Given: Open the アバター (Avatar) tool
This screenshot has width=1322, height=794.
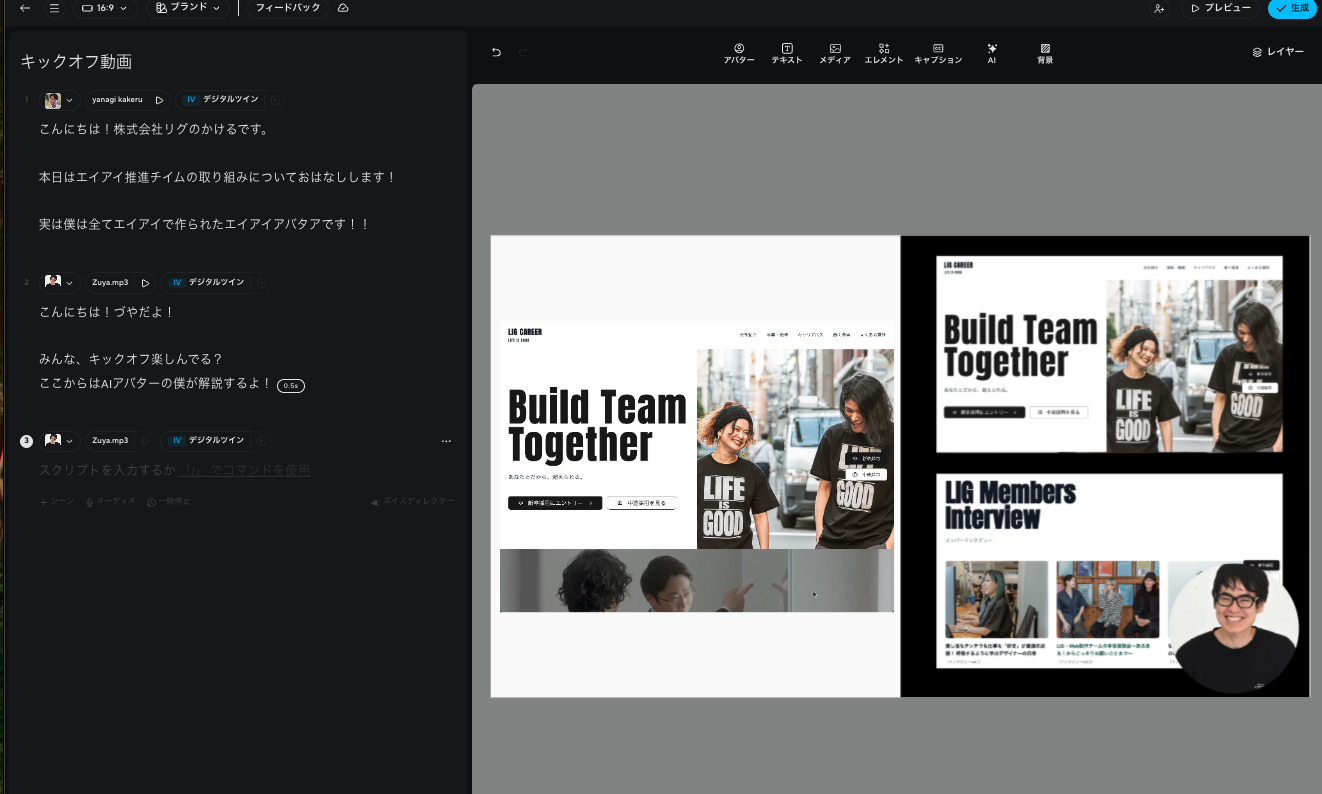Looking at the screenshot, I should point(739,53).
